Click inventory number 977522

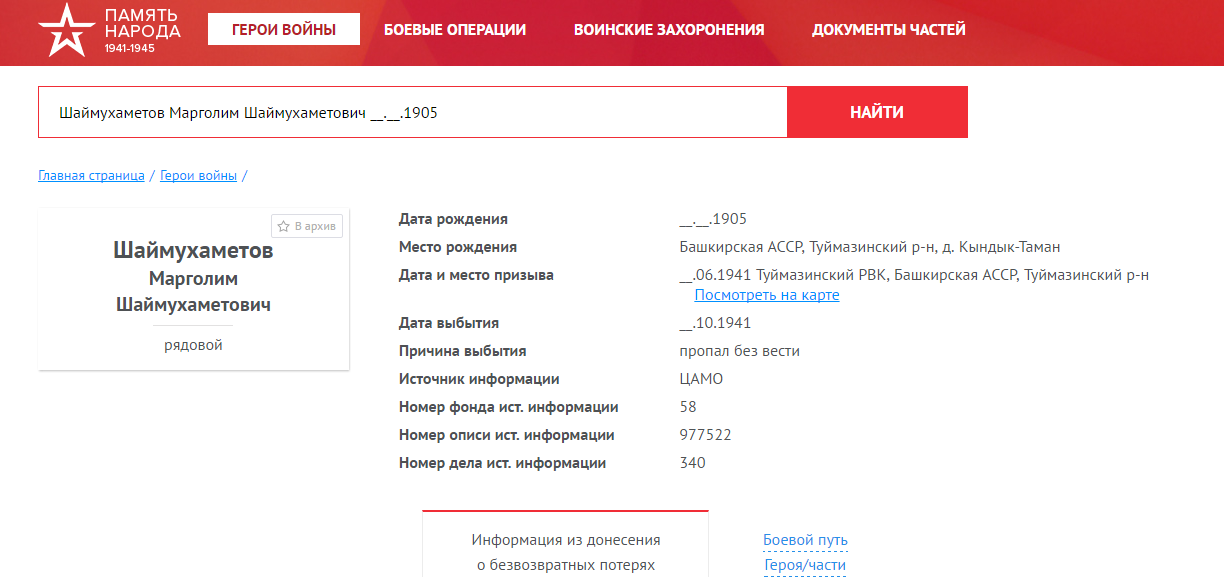pyautogui.click(x=705, y=435)
